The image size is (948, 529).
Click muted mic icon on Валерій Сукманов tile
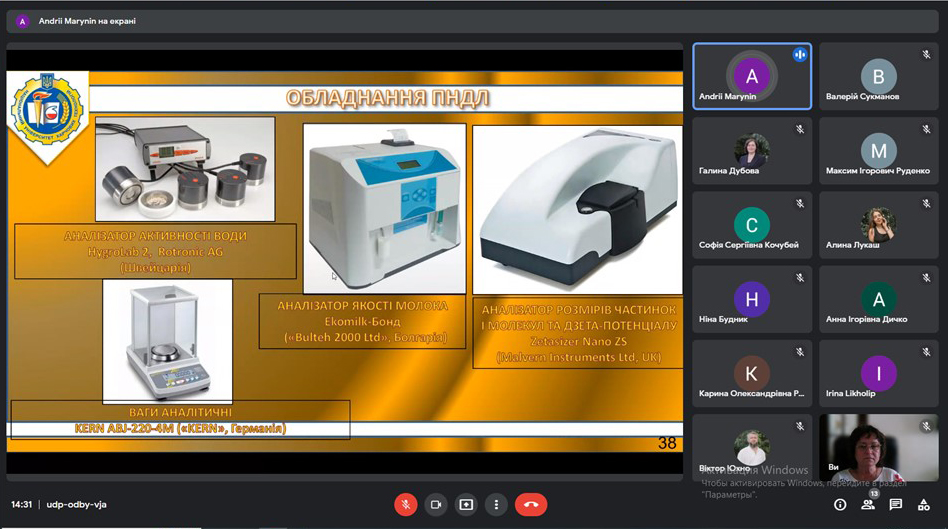point(926,54)
